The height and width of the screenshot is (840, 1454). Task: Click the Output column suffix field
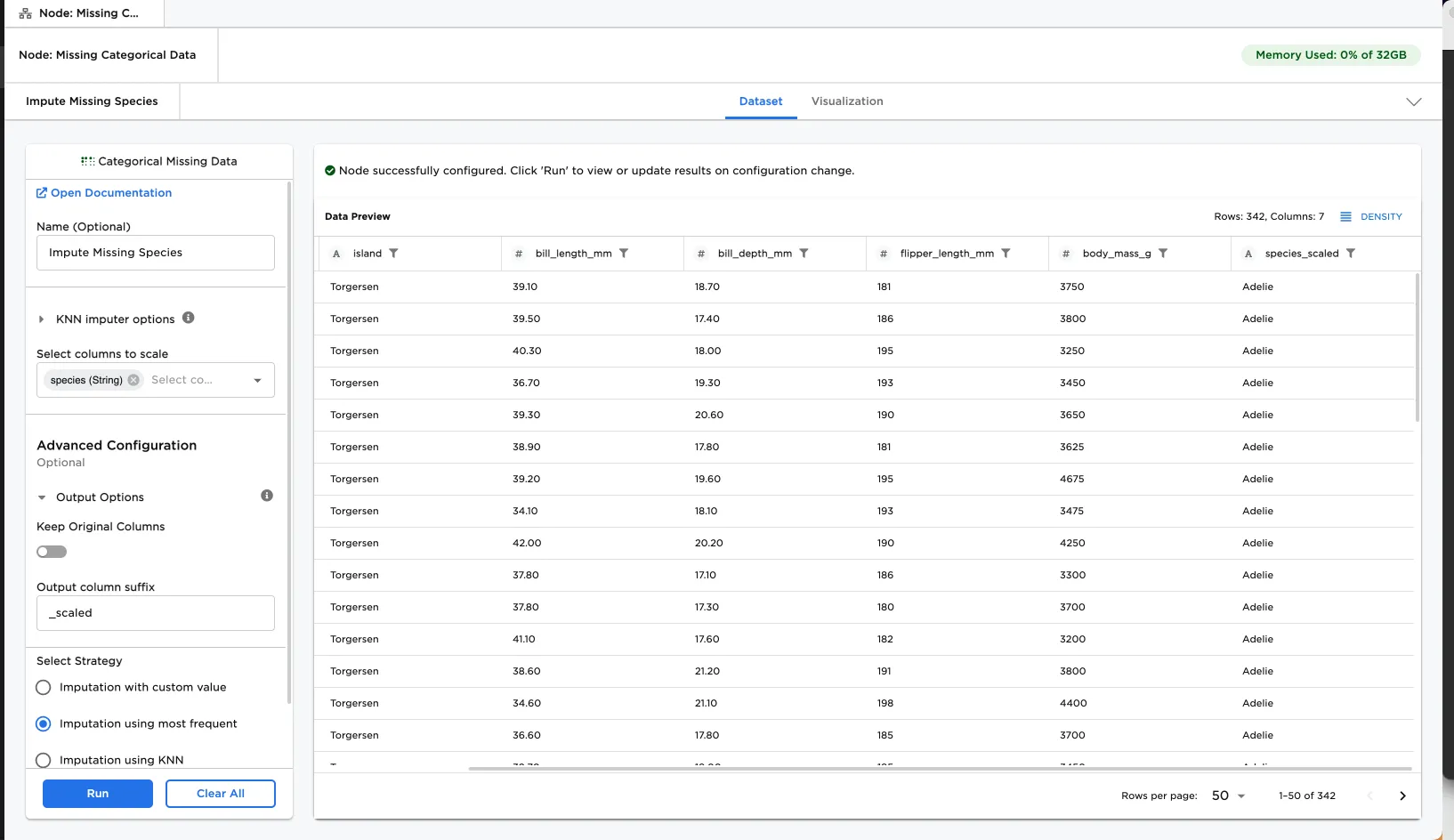[x=156, y=613]
